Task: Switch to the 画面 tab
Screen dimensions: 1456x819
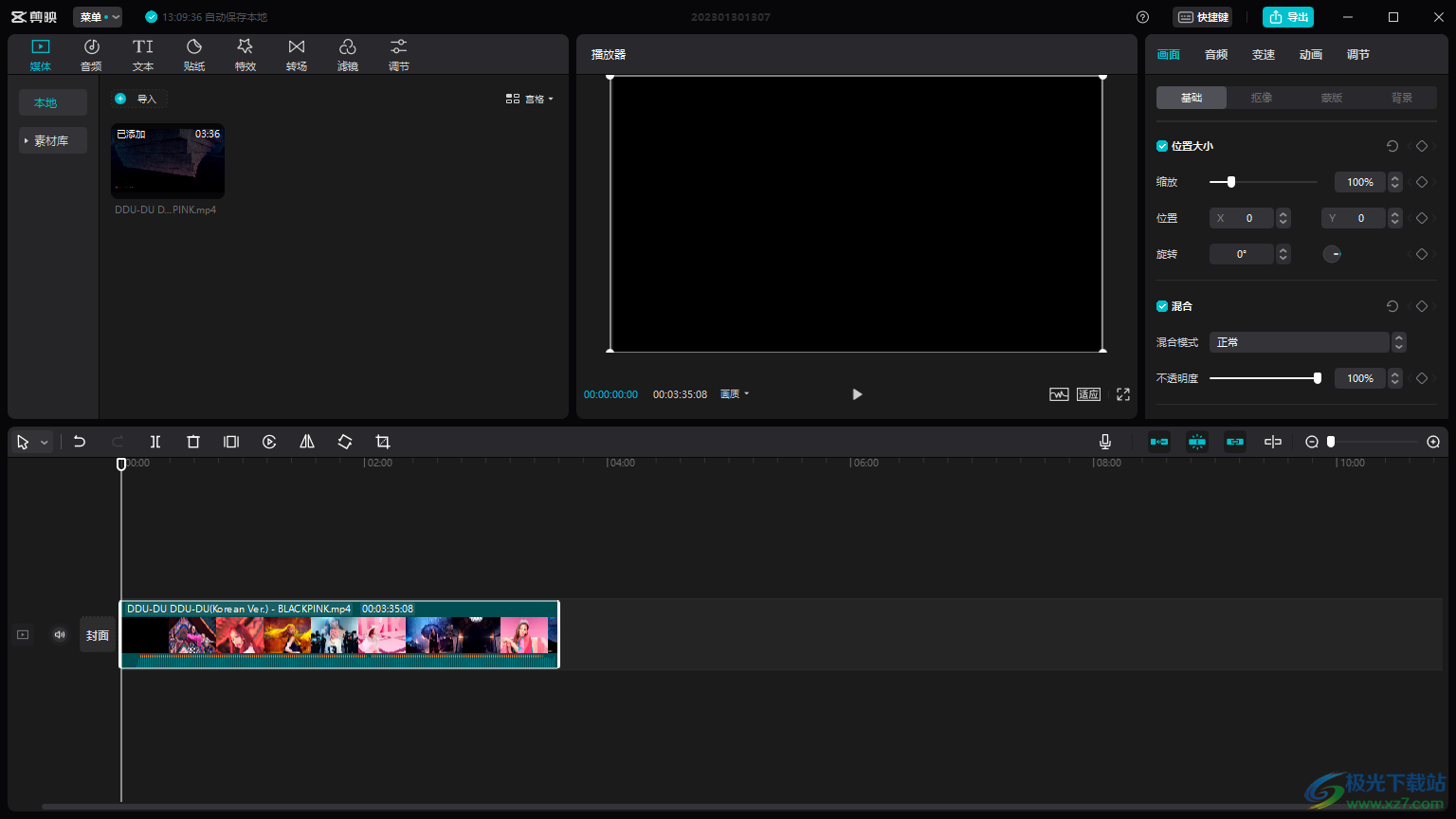Action: click(1169, 55)
